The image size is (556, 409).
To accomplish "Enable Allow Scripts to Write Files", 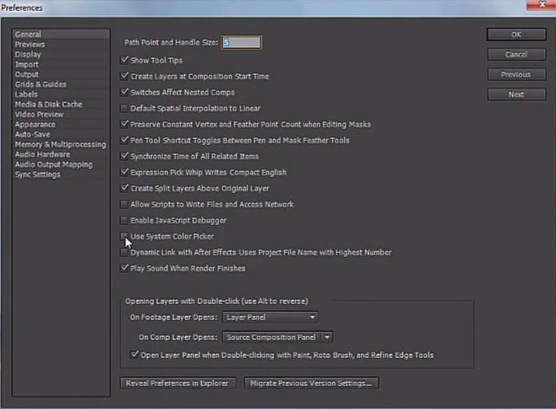I will (x=124, y=204).
